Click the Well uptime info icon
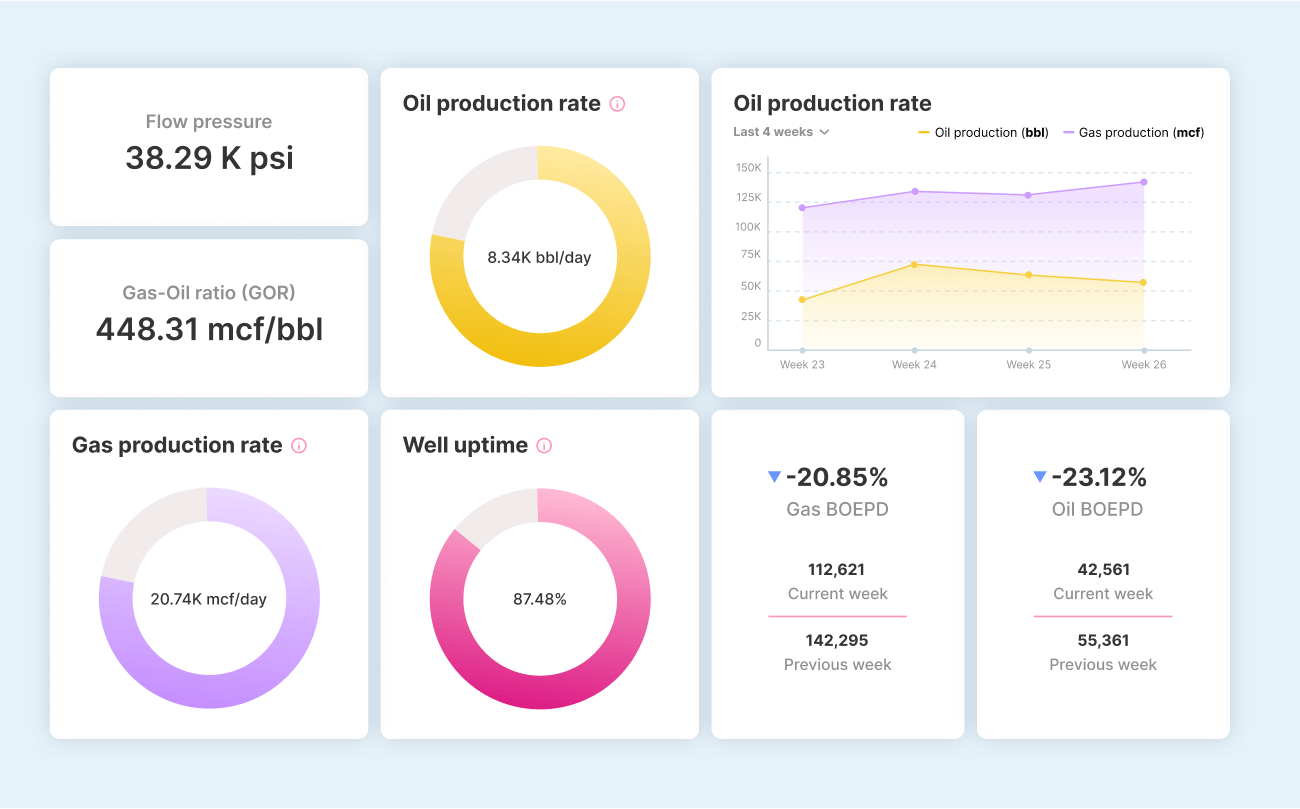 coord(543,446)
